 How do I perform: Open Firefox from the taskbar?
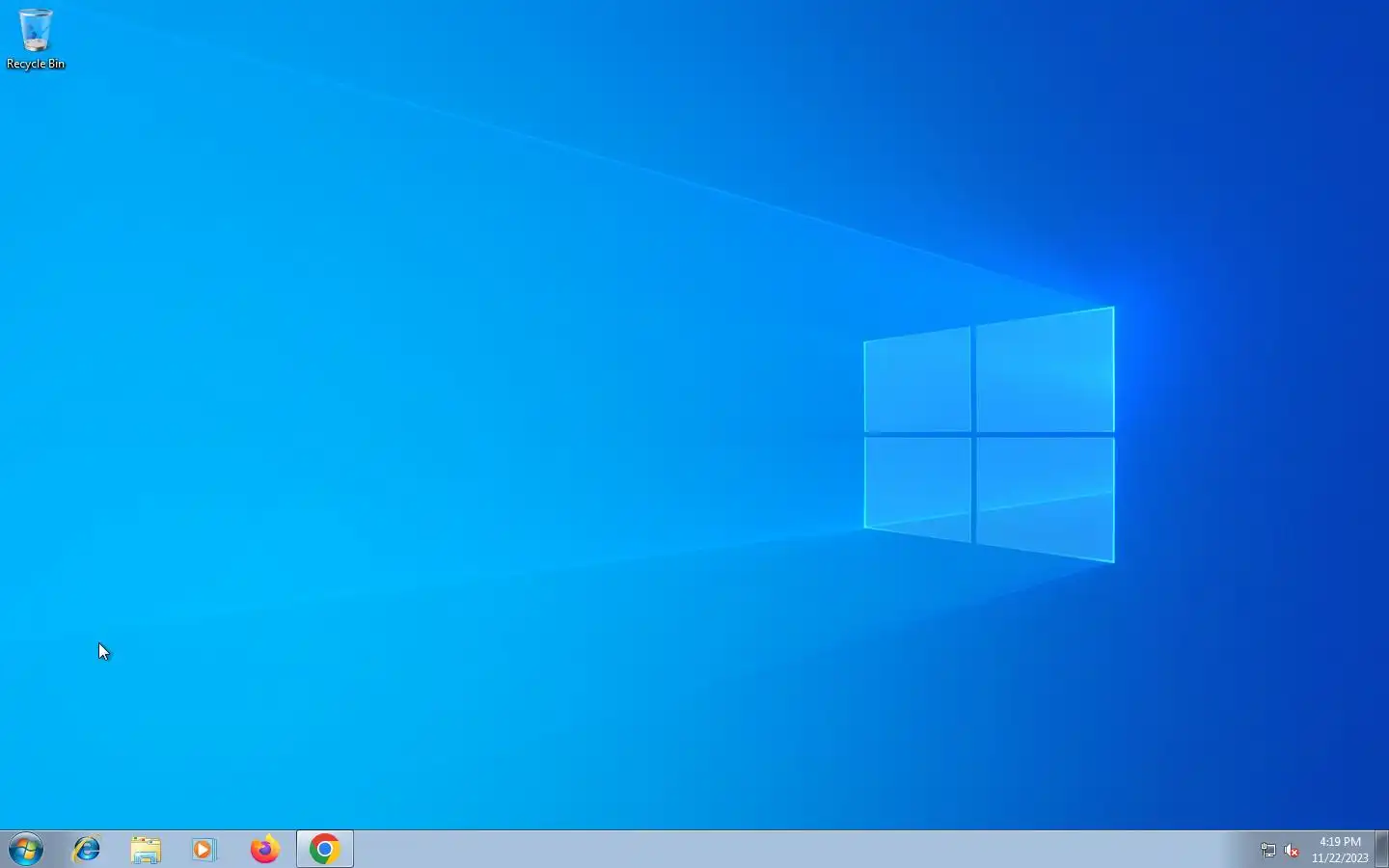[x=264, y=850]
